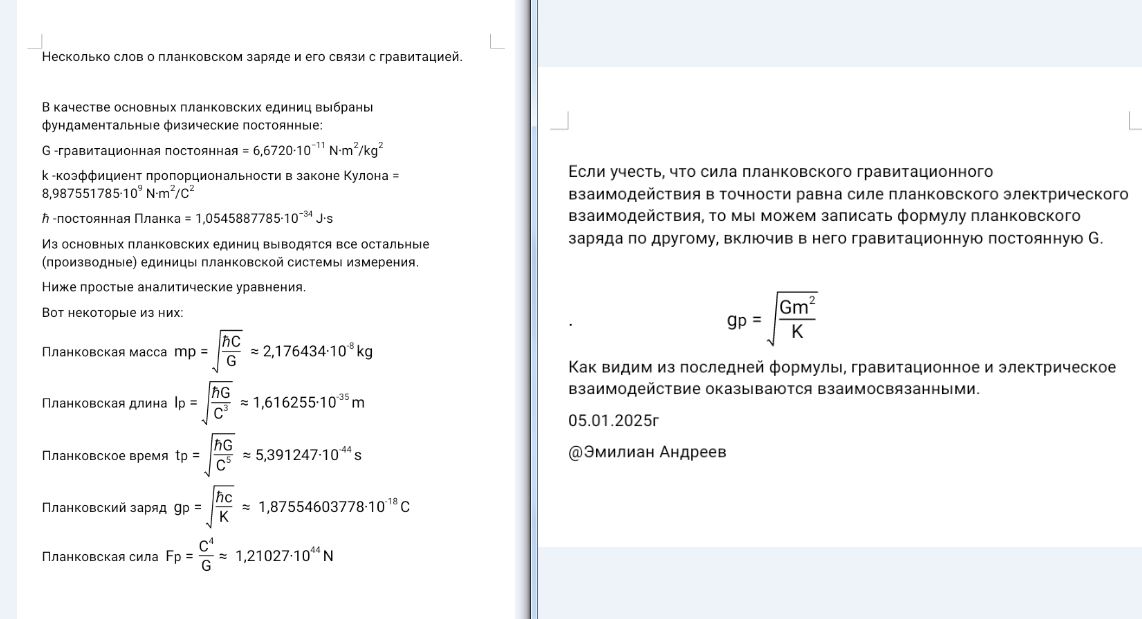Click the text "Вот некоторые из них:"
Screen dimensions: 1142x619
(112, 312)
